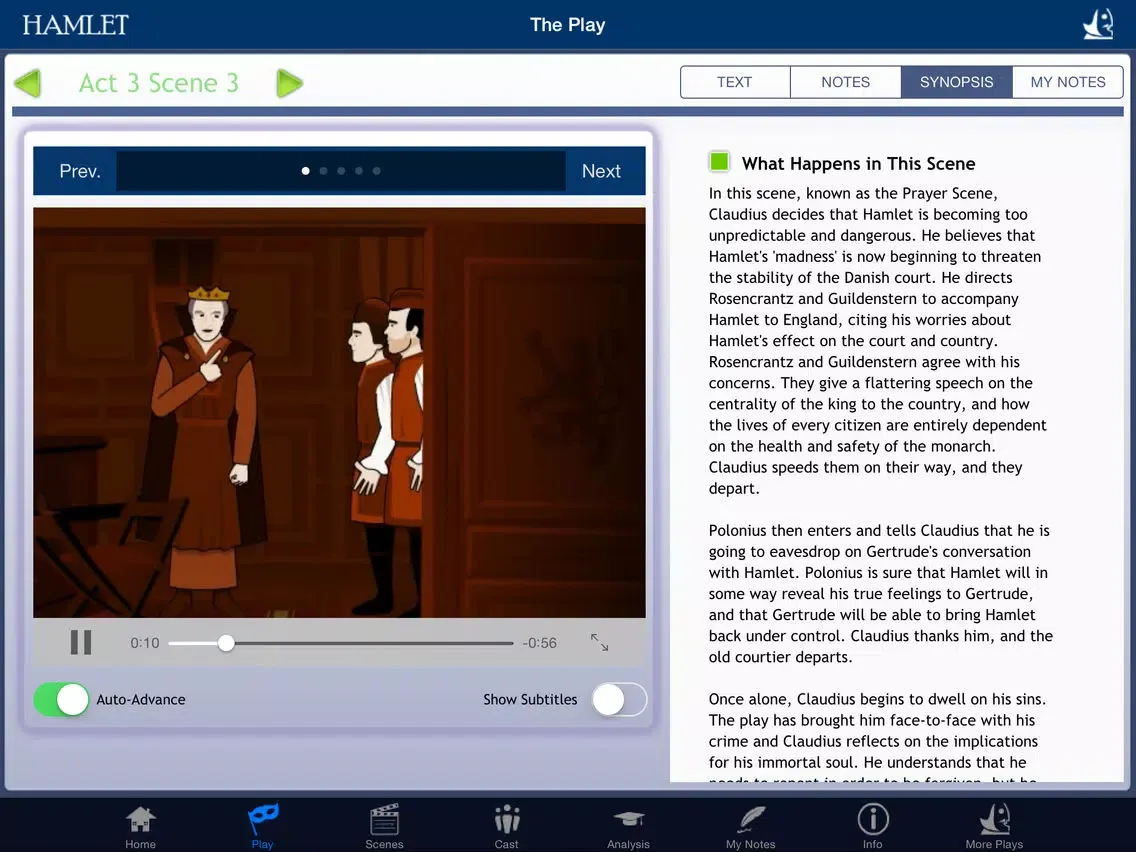The height and width of the screenshot is (852, 1136).
Task: Click the green square beside scene heading
Action: click(x=719, y=162)
